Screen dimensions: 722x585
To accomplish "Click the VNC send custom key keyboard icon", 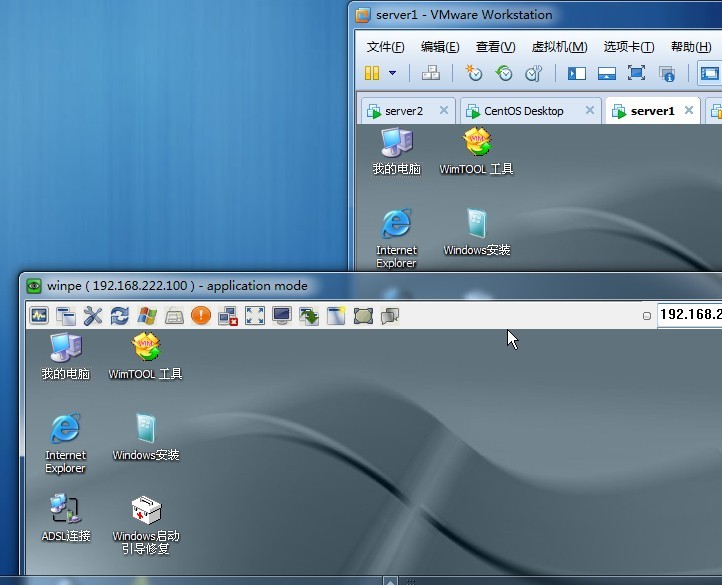I will pos(174,316).
